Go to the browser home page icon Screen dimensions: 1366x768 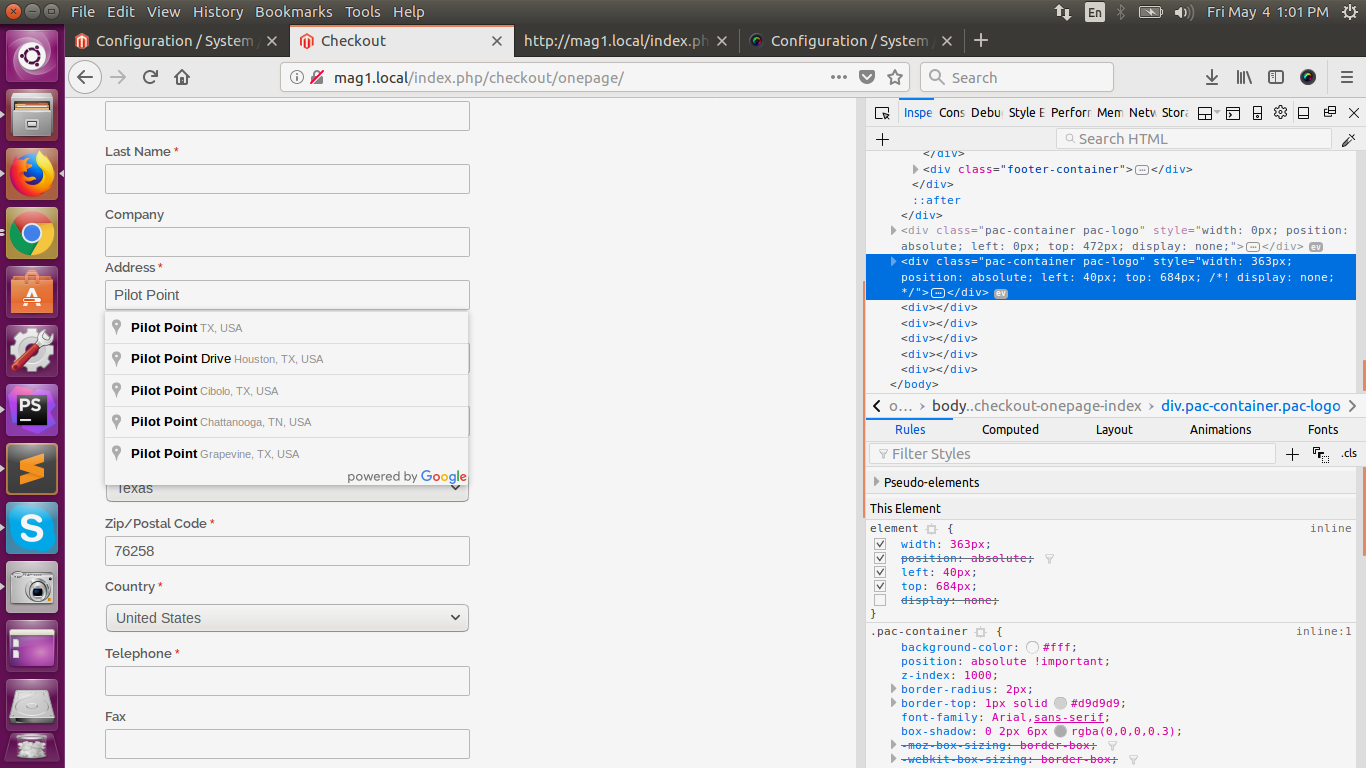click(x=182, y=77)
